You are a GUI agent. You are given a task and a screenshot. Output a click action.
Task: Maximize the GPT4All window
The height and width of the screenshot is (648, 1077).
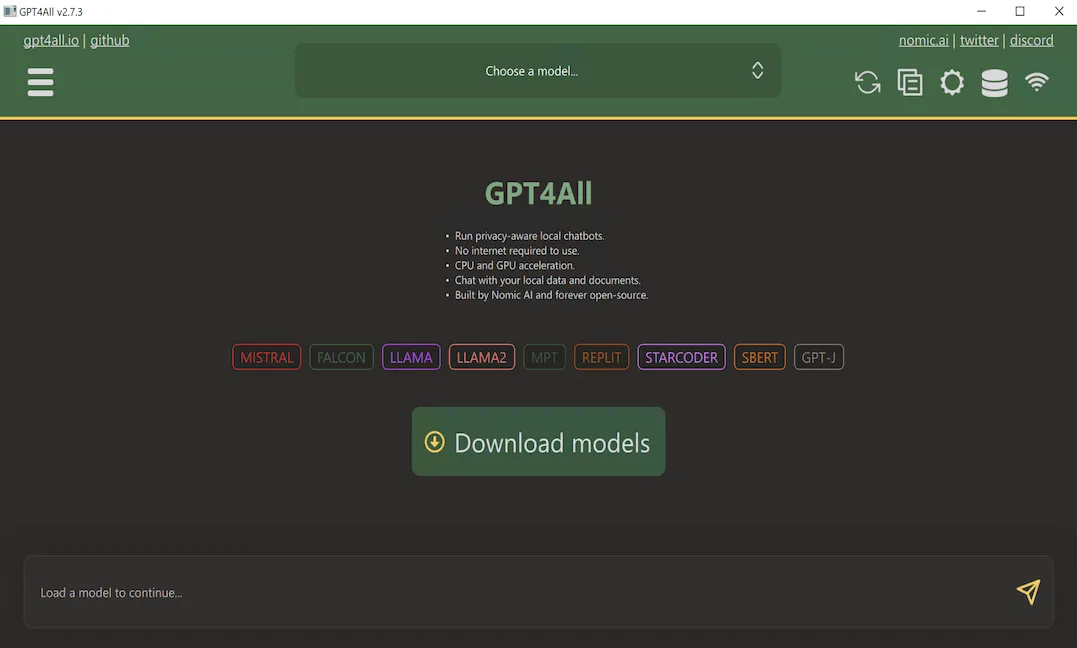click(1020, 11)
